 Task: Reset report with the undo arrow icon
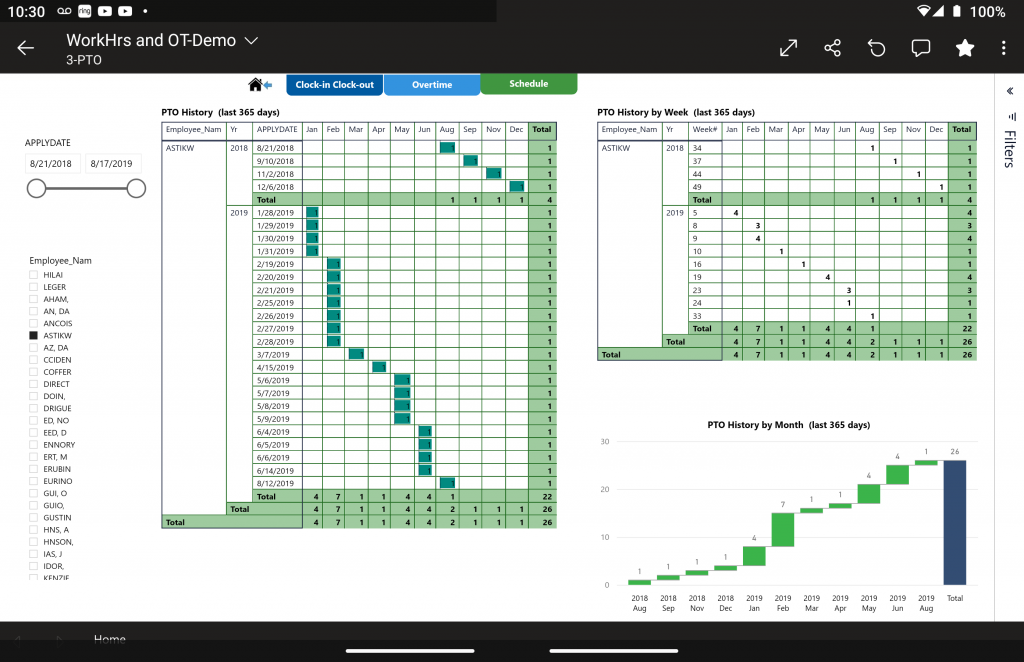click(x=877, y=48)
